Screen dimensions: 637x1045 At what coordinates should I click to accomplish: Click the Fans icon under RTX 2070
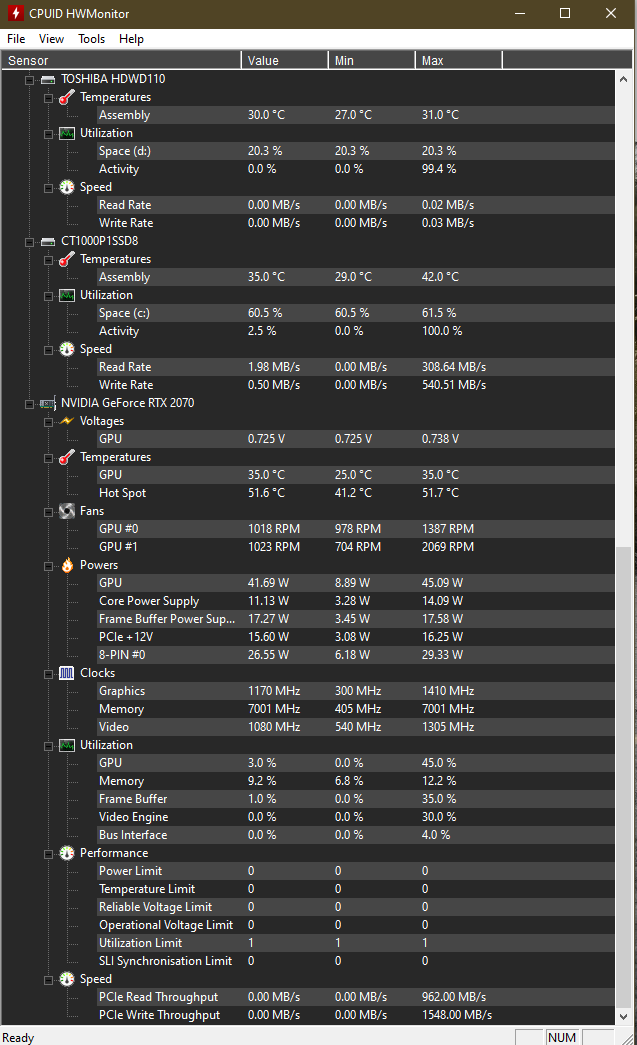coord(67,511)
